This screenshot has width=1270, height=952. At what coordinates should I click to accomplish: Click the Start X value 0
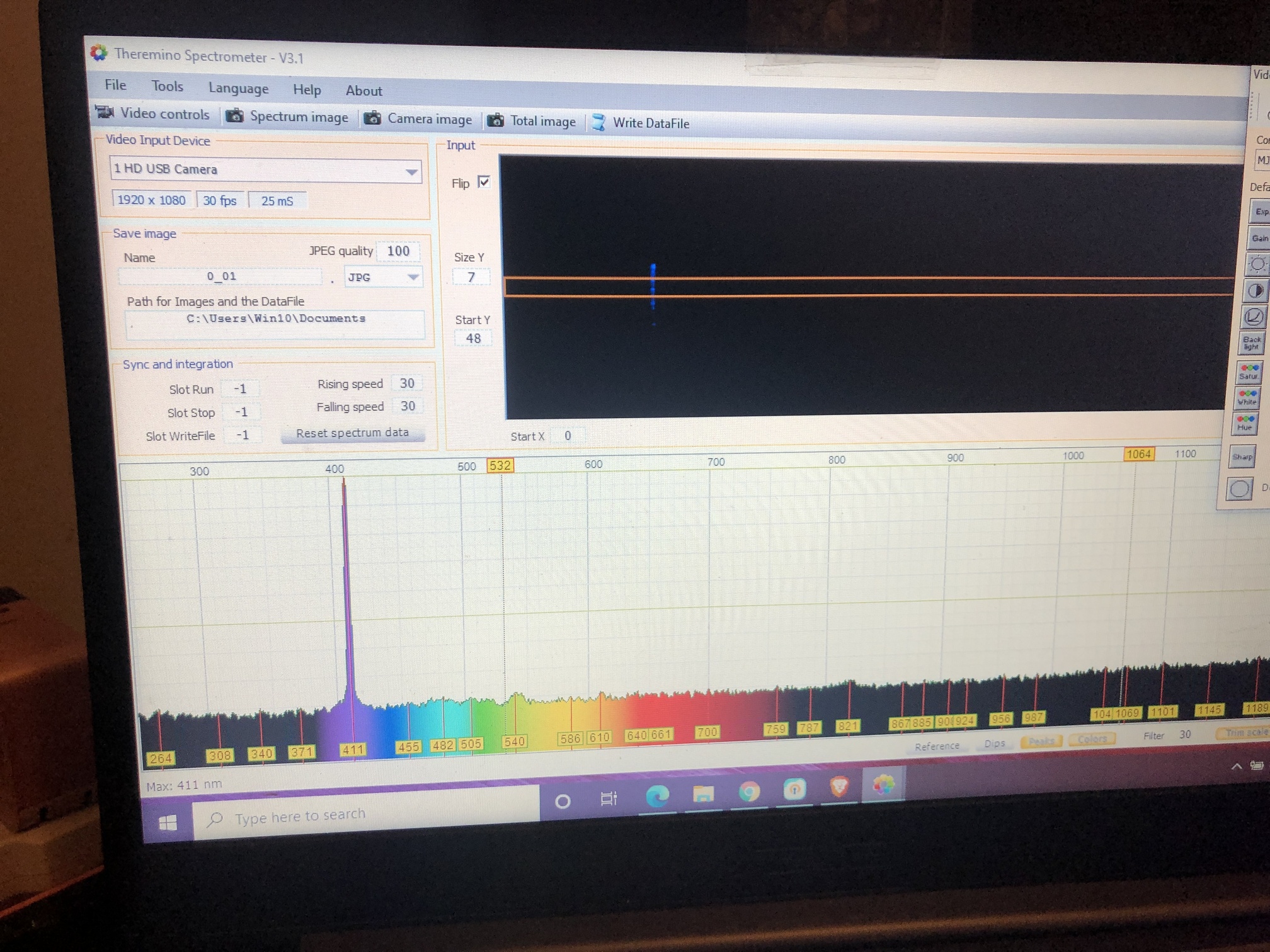[568, 436]
